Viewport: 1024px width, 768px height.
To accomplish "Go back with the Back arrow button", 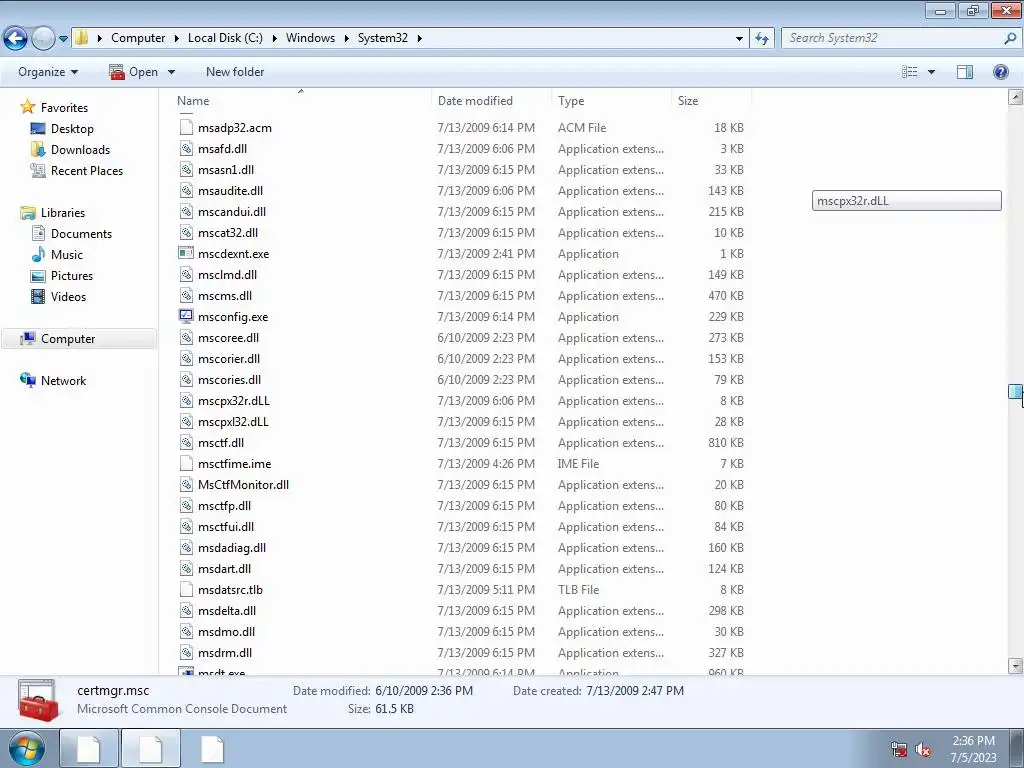I will point(15,38).
